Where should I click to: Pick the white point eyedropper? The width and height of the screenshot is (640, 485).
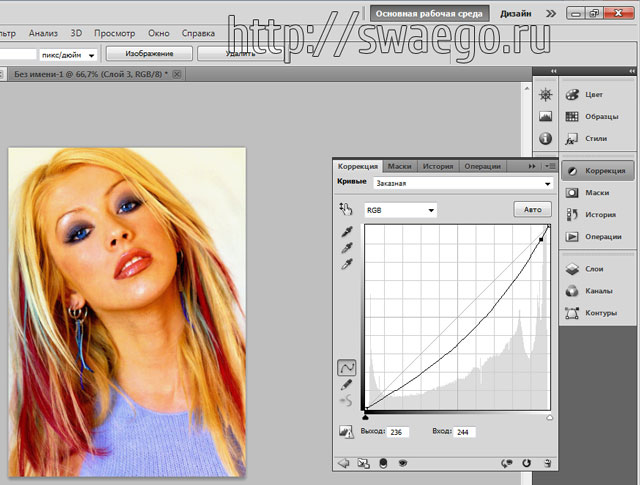347,264
